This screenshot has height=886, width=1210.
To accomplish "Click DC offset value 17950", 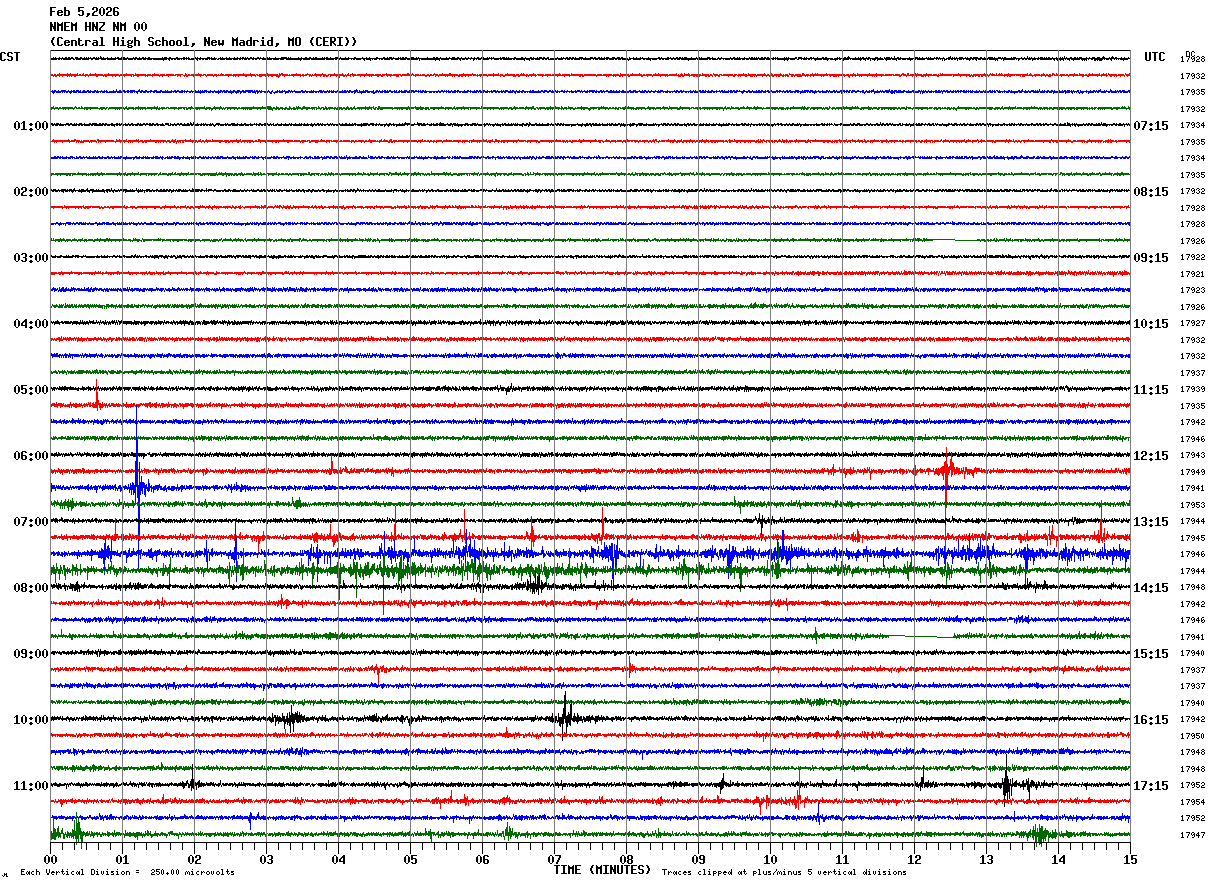I will click(1192, 736).
